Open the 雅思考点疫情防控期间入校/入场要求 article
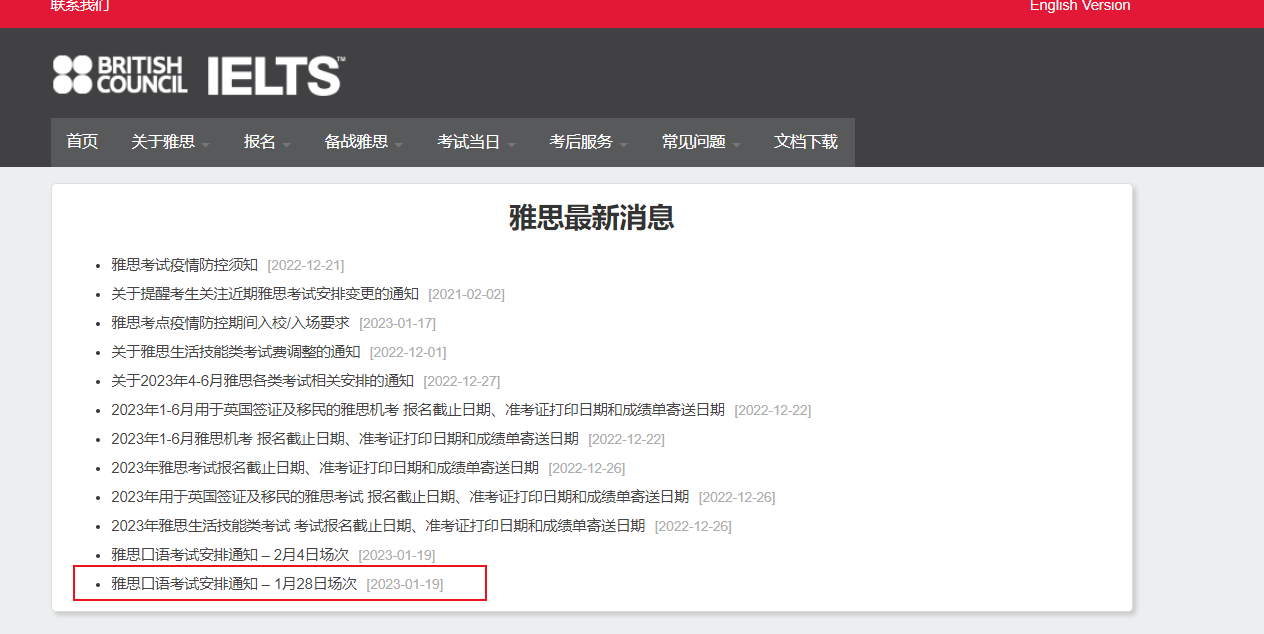Image resolution: width=1264 pixels, height=634 pixels. [230, 323]
